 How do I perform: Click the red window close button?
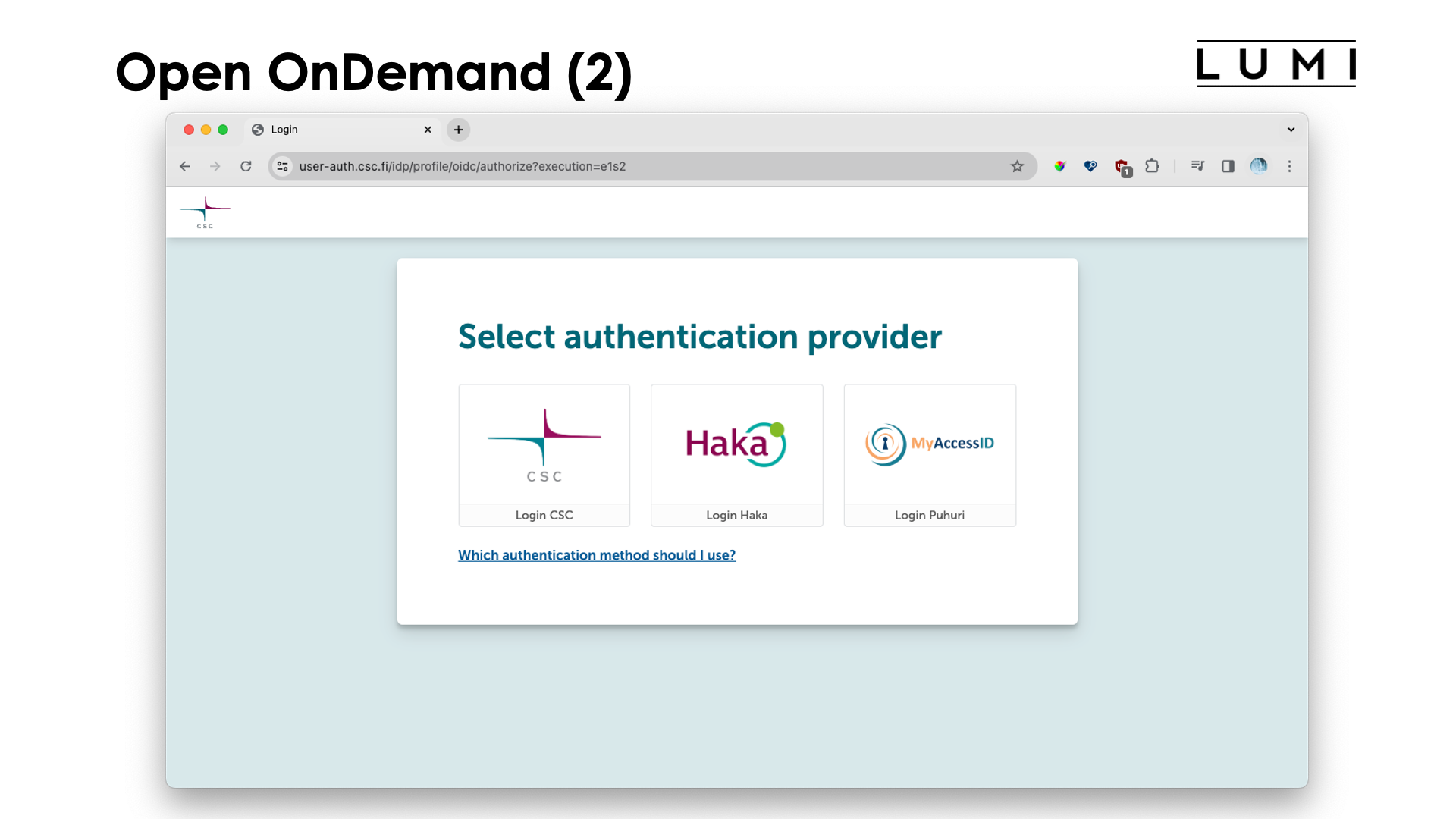click(x=189, y=130)
